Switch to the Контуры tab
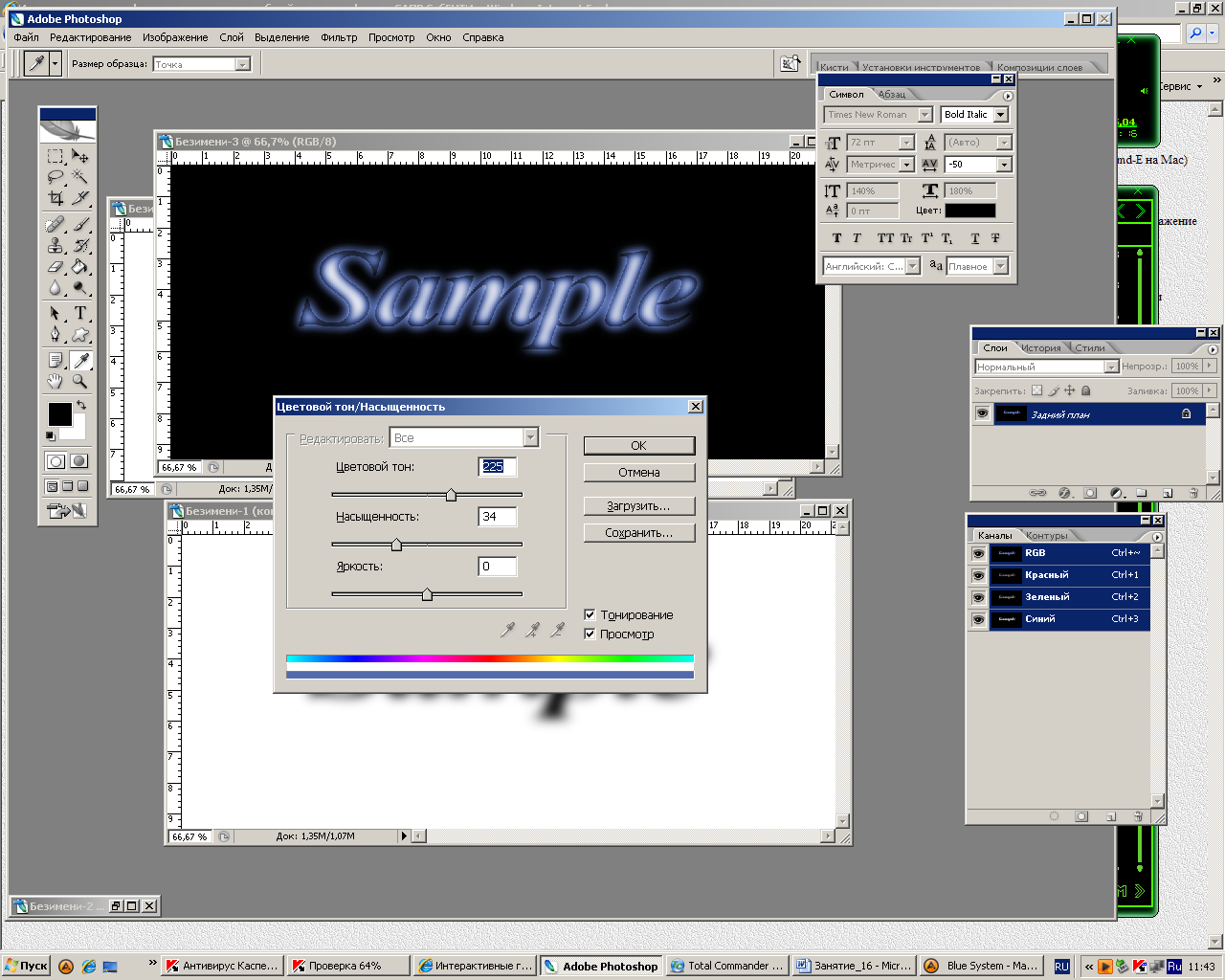This screenshot has width=1225, height=980. click(x=1046, y=535)
